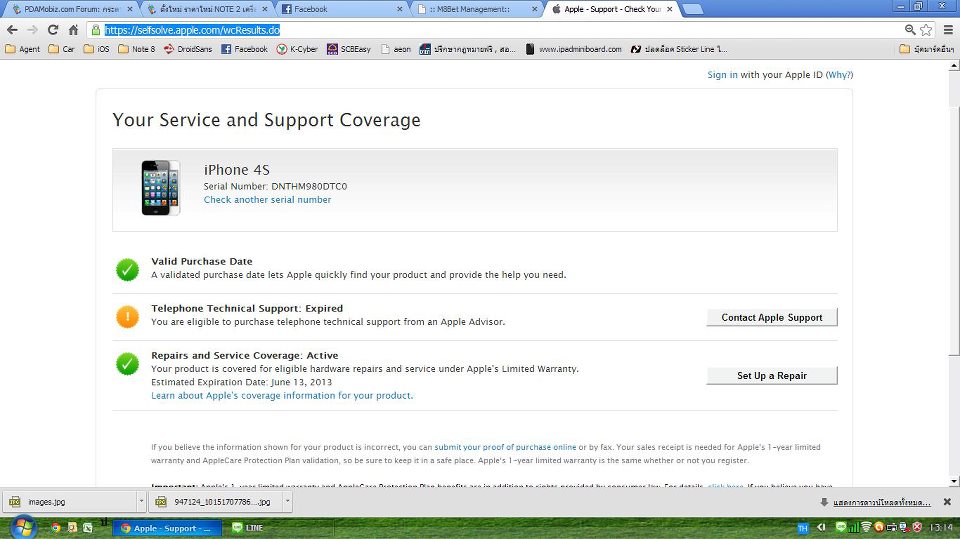Click the Chrome quick launch icon
Image resolution: width=960 pixels, height=539 pixels.
56,527
